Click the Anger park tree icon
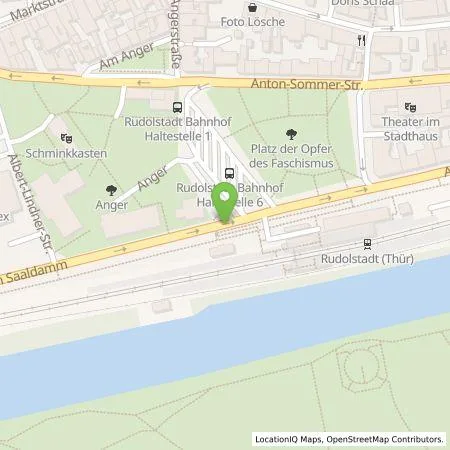The width and height of the screenshot is (450, 450). point(111,190)
